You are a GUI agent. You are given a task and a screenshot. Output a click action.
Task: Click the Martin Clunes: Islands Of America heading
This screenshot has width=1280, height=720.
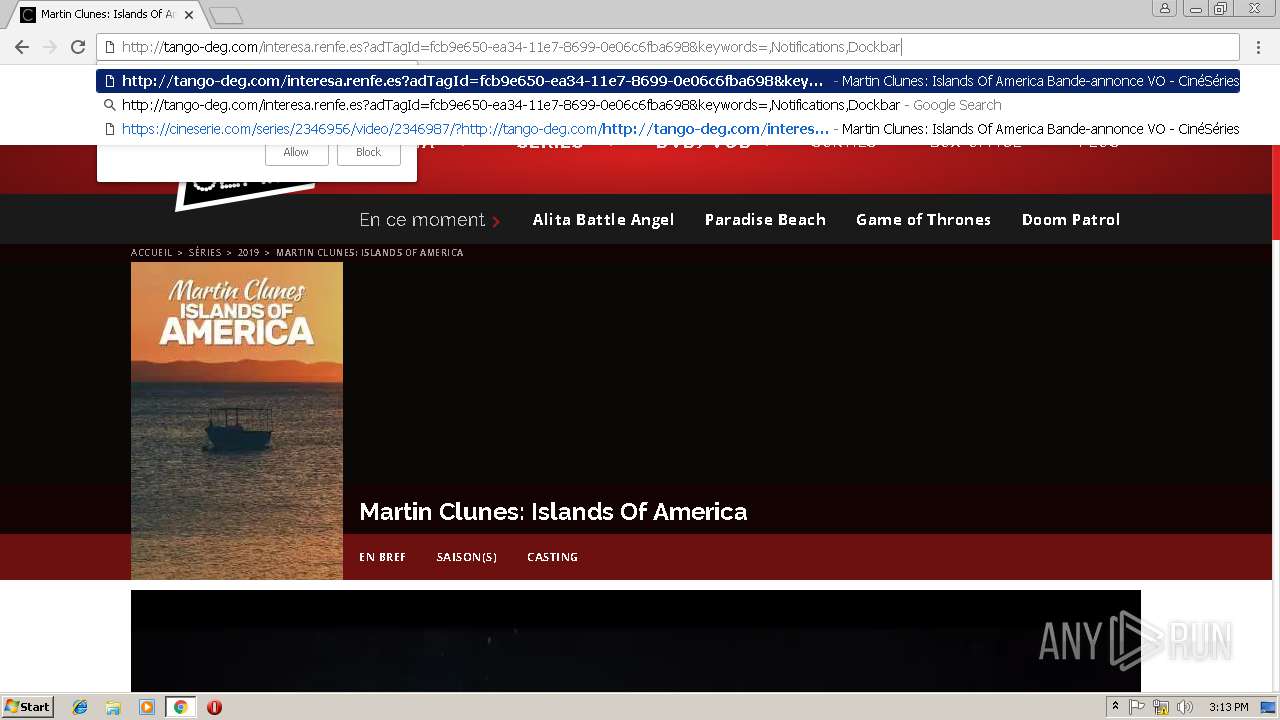pyautogui.click(x=553, y=512)
